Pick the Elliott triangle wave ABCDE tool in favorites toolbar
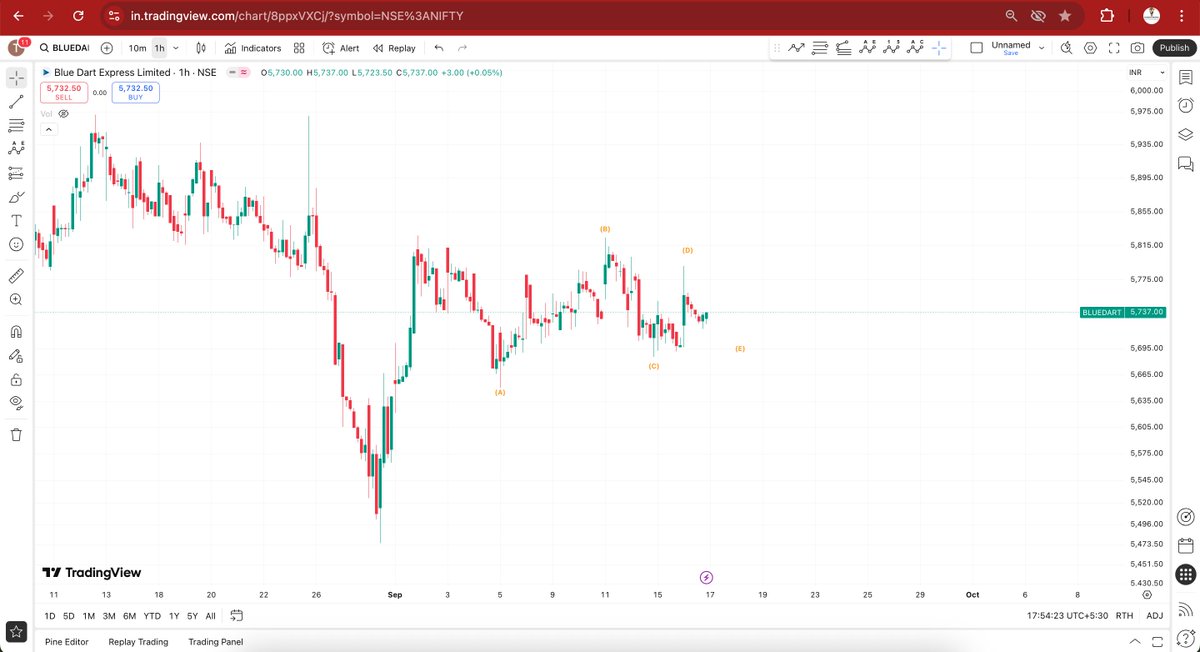 867,48
